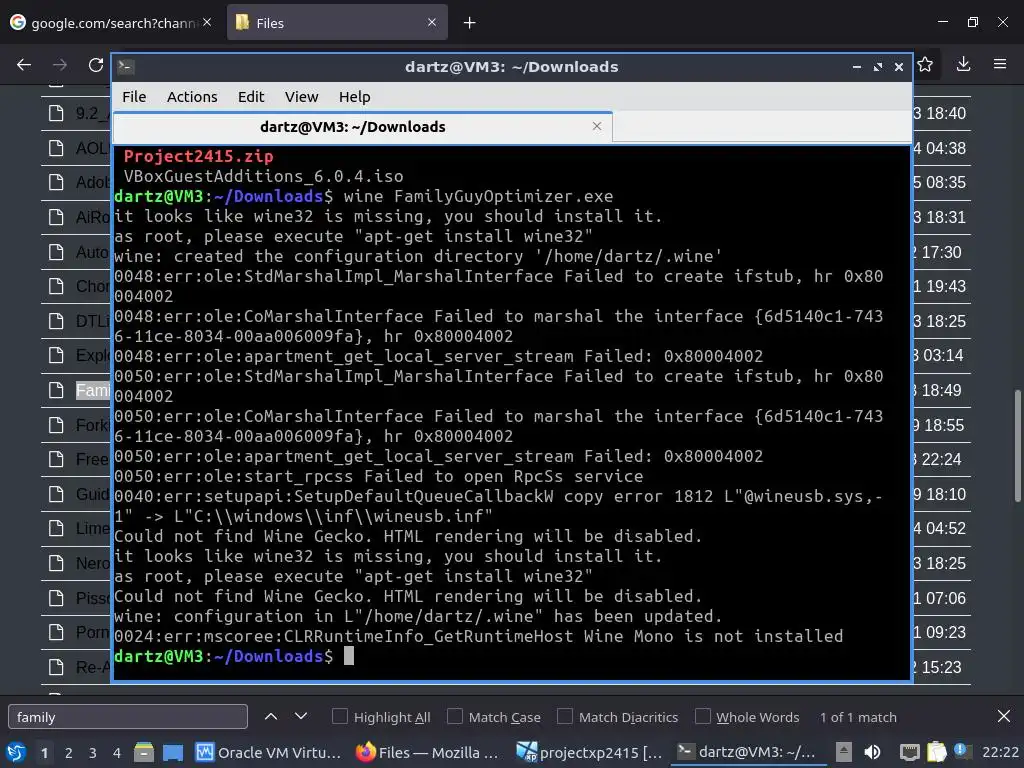The height and width of the screenshot is (768, 1024).
Task: Click the 1 of 1 match text
Action: pos(858,717)
